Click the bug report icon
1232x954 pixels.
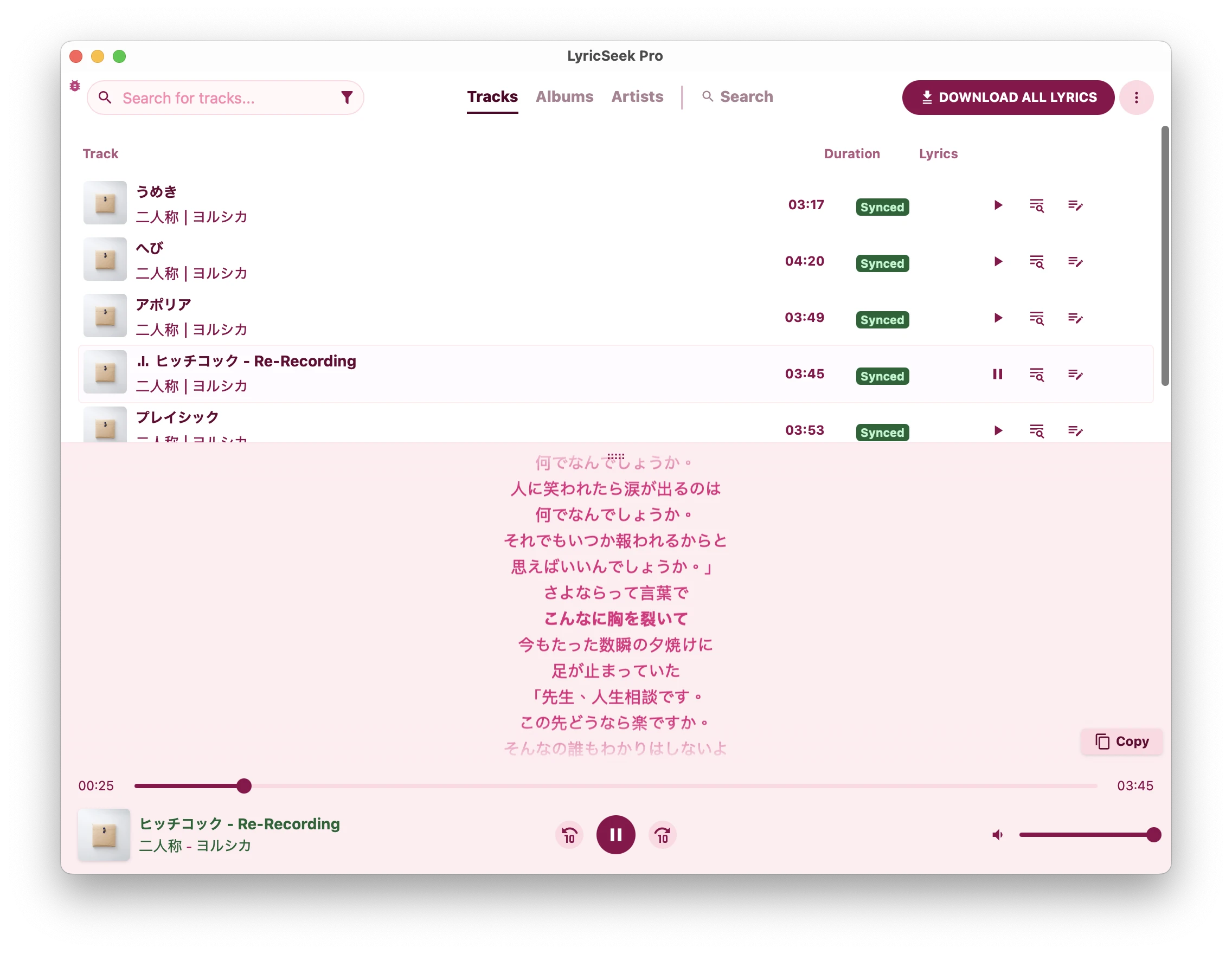point(74,86)
